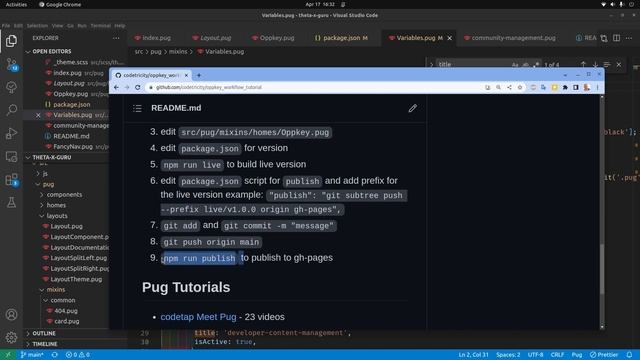Viewport: 640px width, 360px height.
Task: Click the Prettier status bar item
Action: [604, 355]
